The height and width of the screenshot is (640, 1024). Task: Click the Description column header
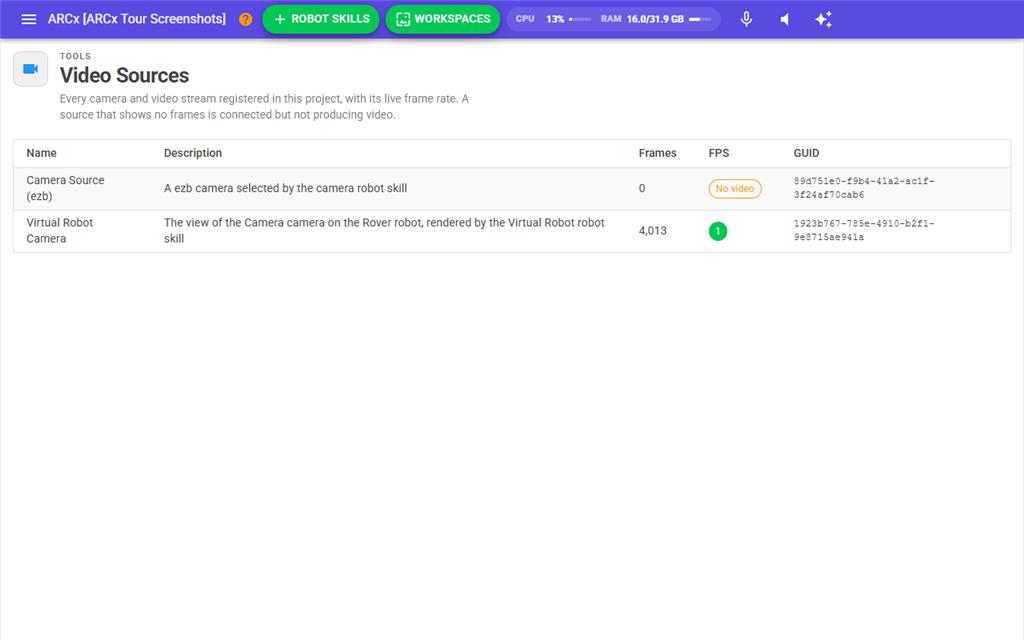[x=193, y=153]
